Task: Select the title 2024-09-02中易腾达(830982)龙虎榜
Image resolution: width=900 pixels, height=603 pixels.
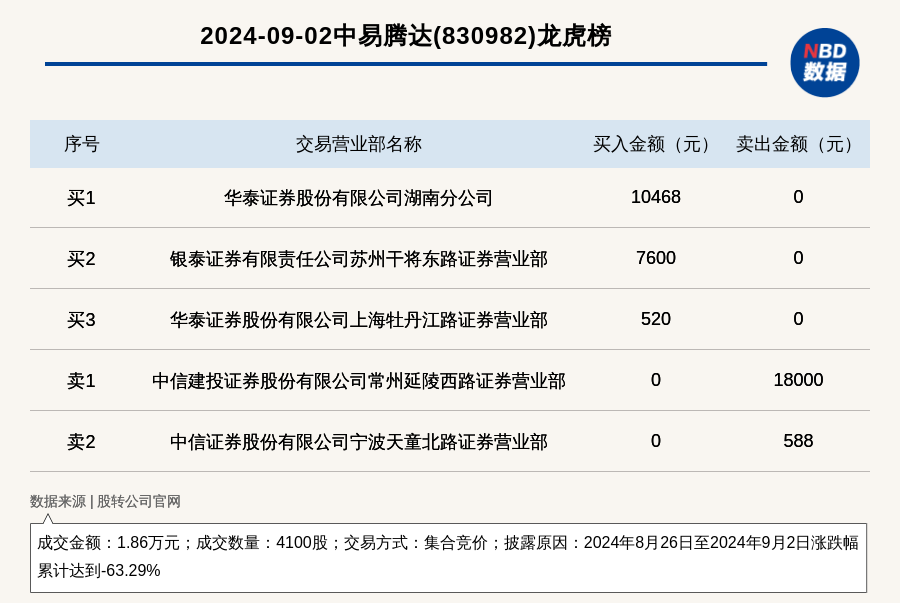Action: coord(406,36)
